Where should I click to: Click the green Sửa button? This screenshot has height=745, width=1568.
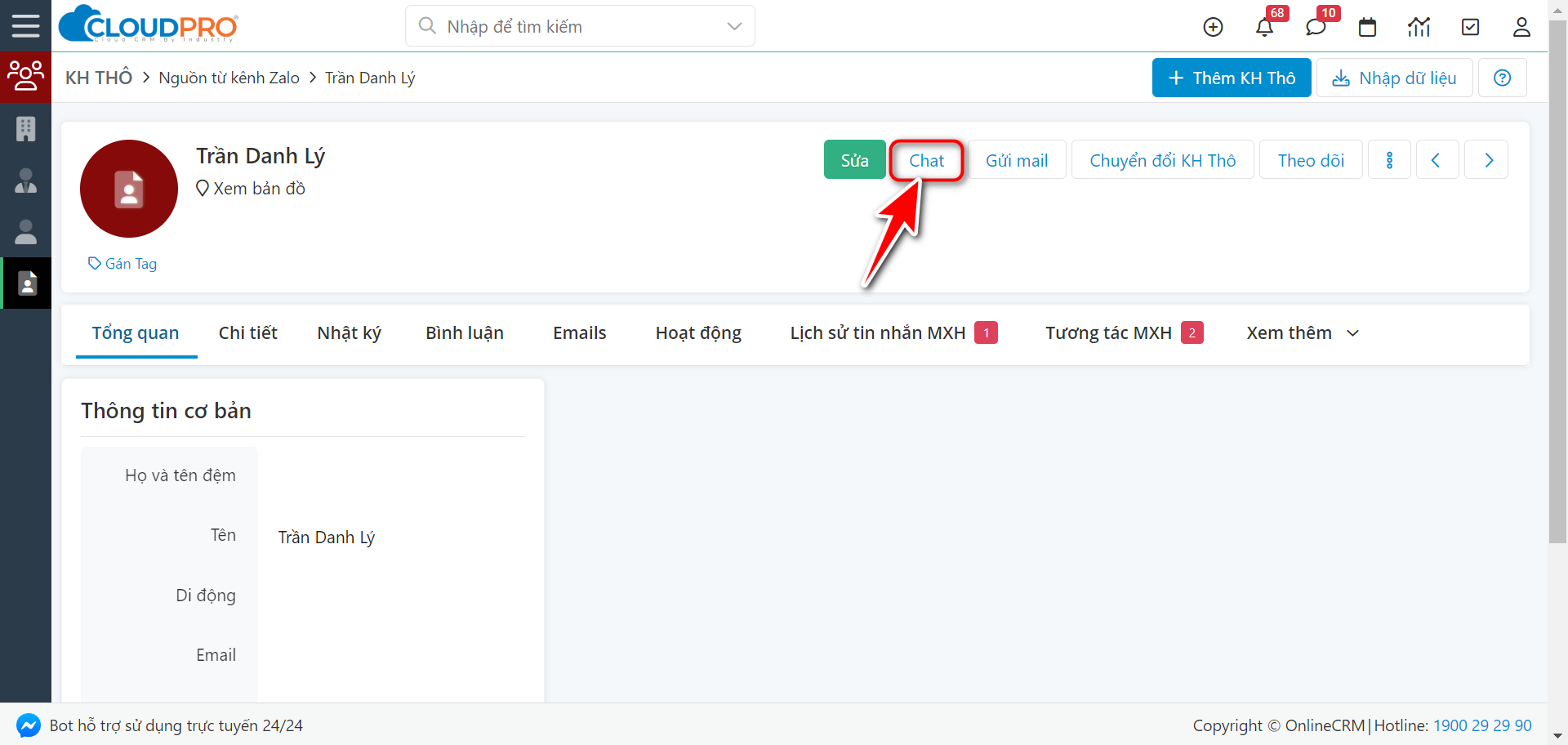[x=855, y=160]
